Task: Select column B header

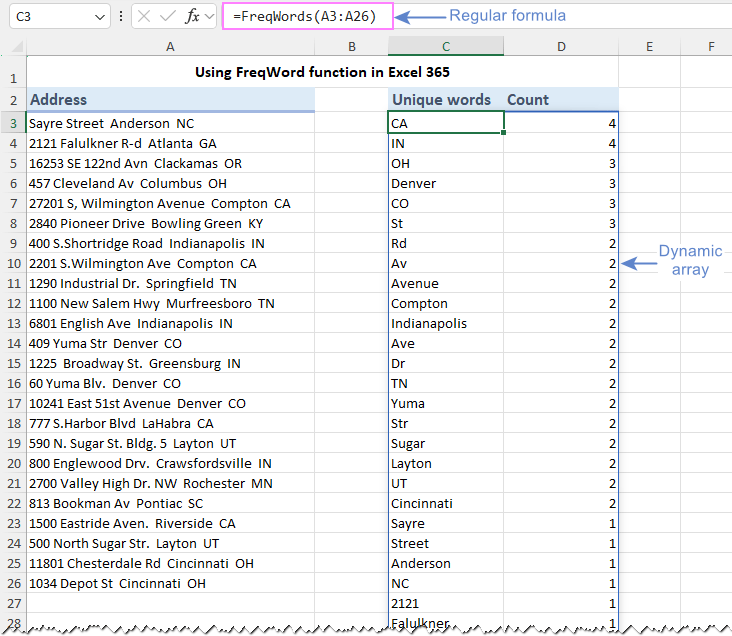Action: [x=352, y=46]
